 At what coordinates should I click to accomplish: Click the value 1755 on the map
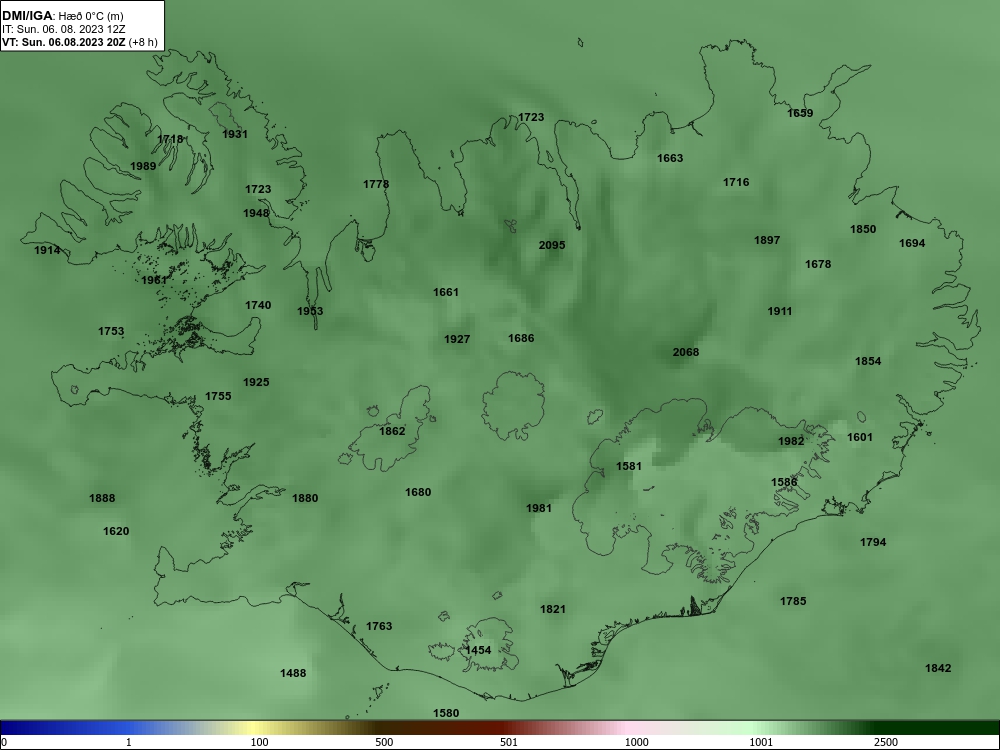click(218, 397)
